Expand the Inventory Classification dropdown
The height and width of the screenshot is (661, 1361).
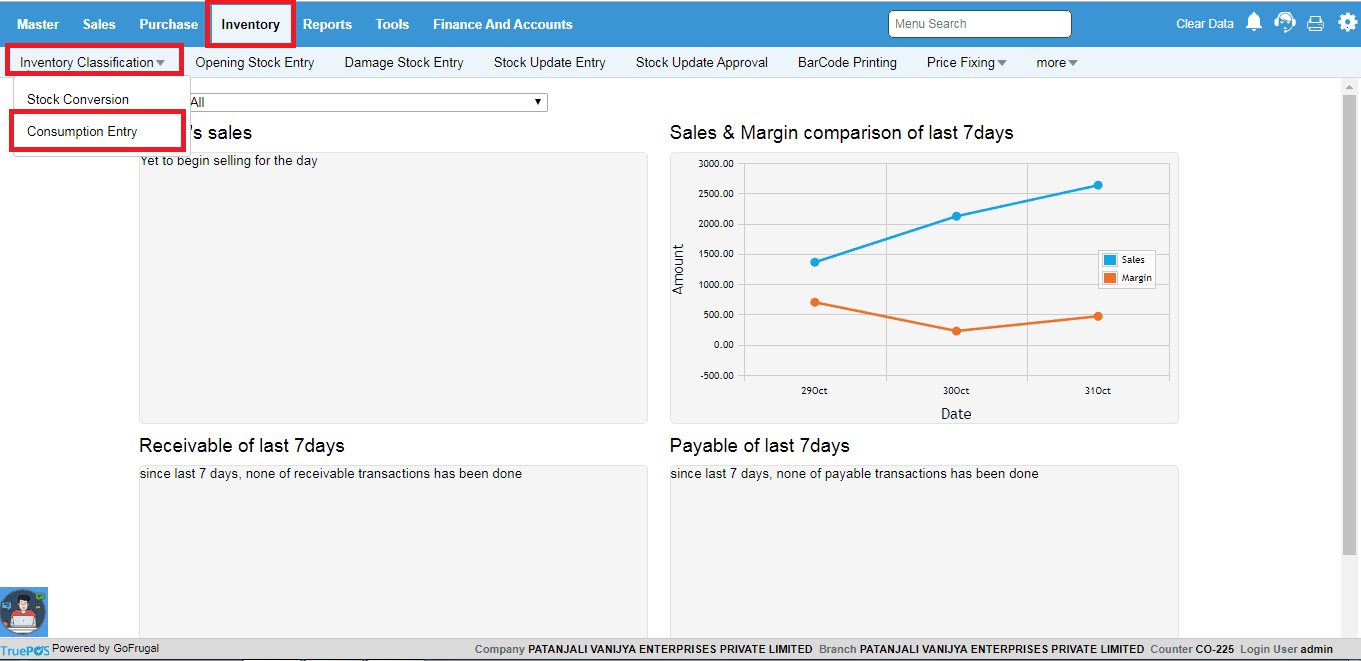(93, 62)
